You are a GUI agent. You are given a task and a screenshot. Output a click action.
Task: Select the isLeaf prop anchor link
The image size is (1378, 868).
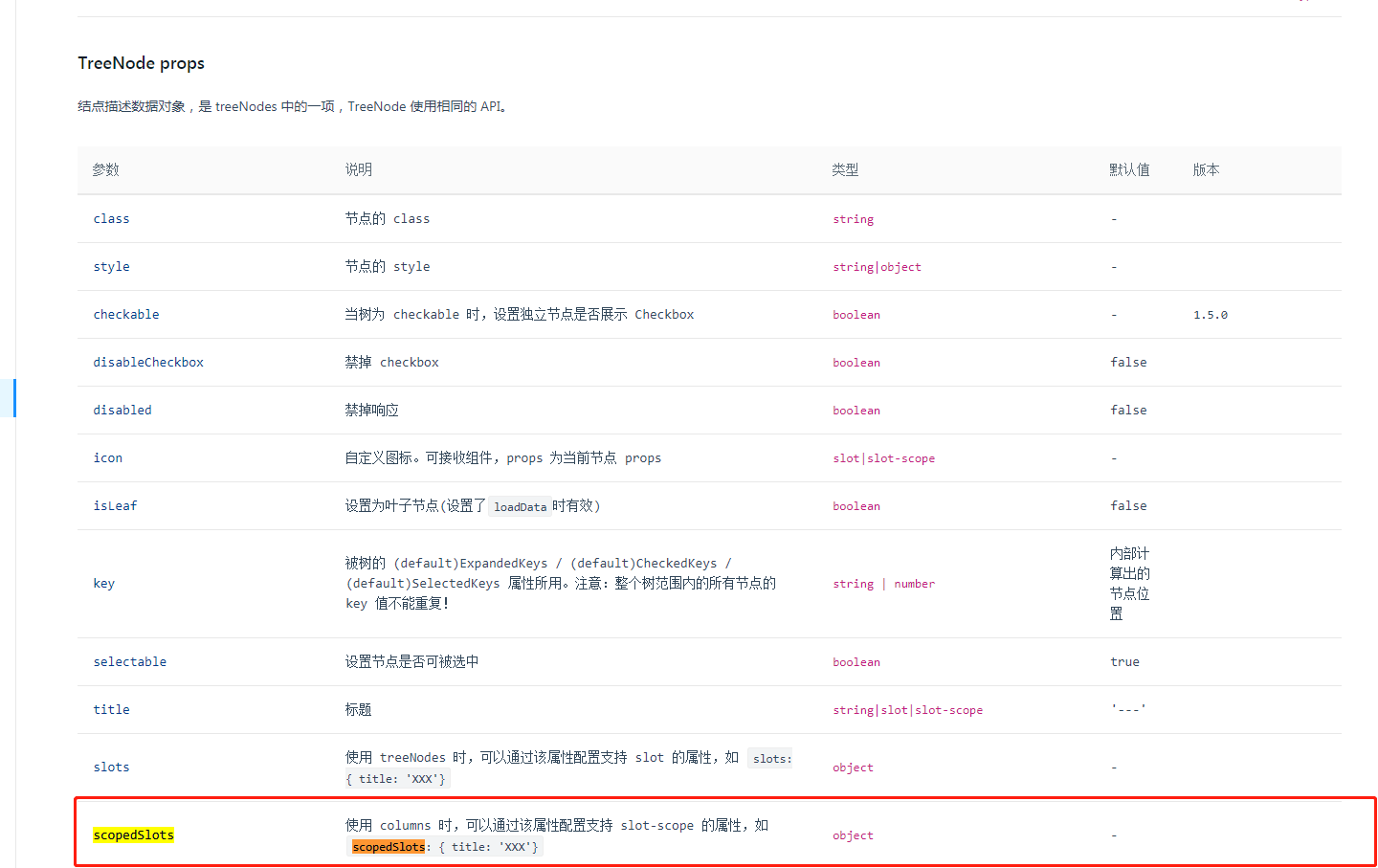115,505
